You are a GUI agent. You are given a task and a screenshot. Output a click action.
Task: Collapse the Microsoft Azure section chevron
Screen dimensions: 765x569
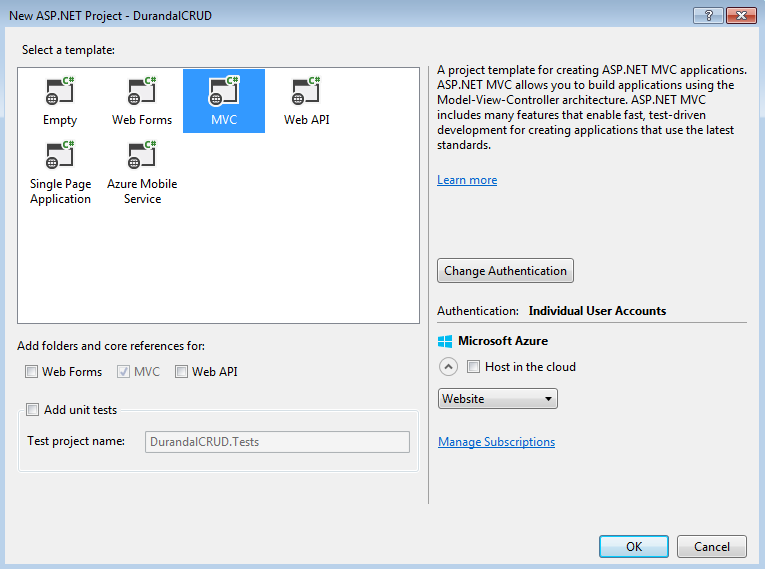448,366
